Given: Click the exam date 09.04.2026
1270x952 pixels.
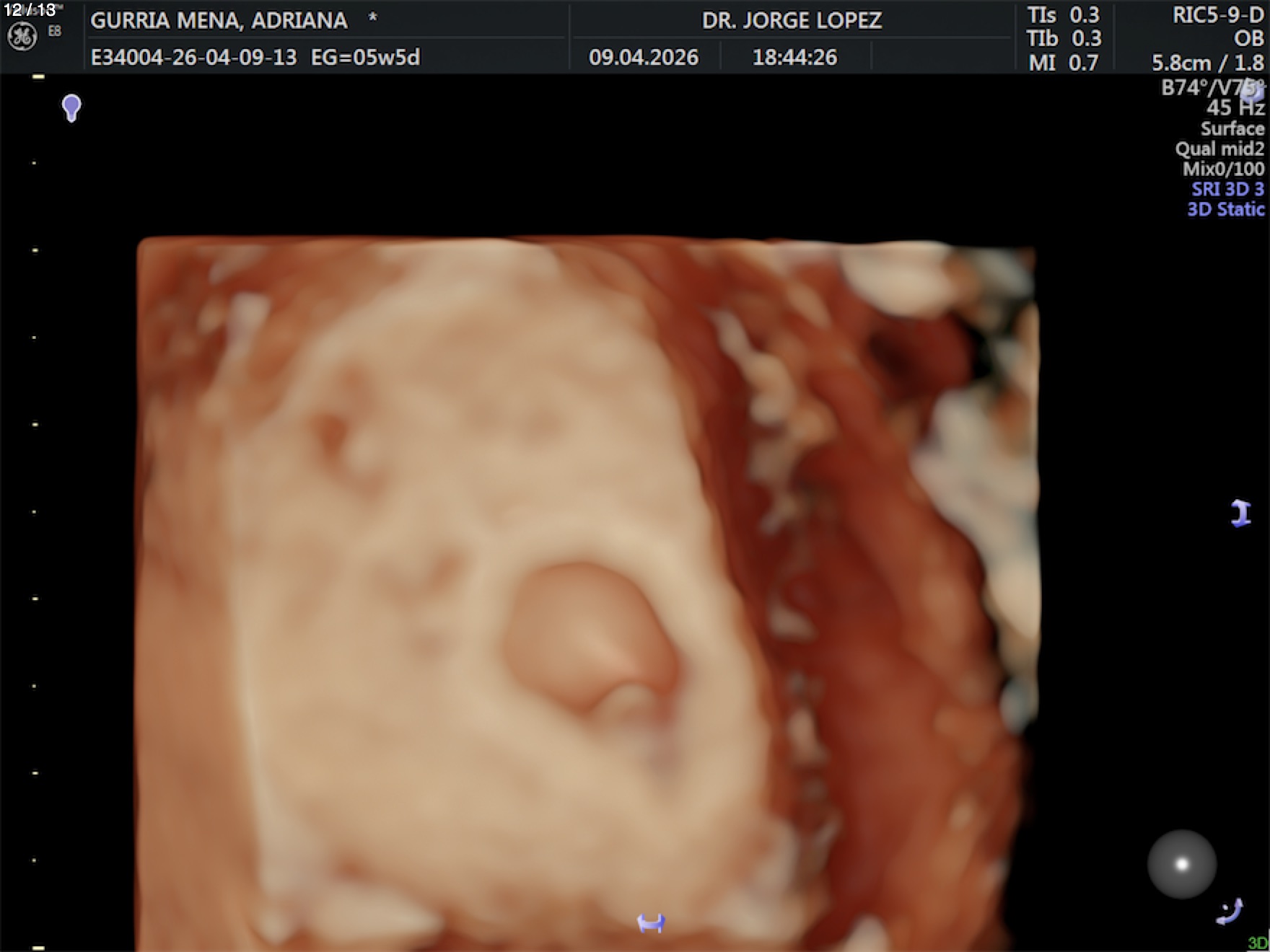Looking at the screenshot, I should 643,58.
